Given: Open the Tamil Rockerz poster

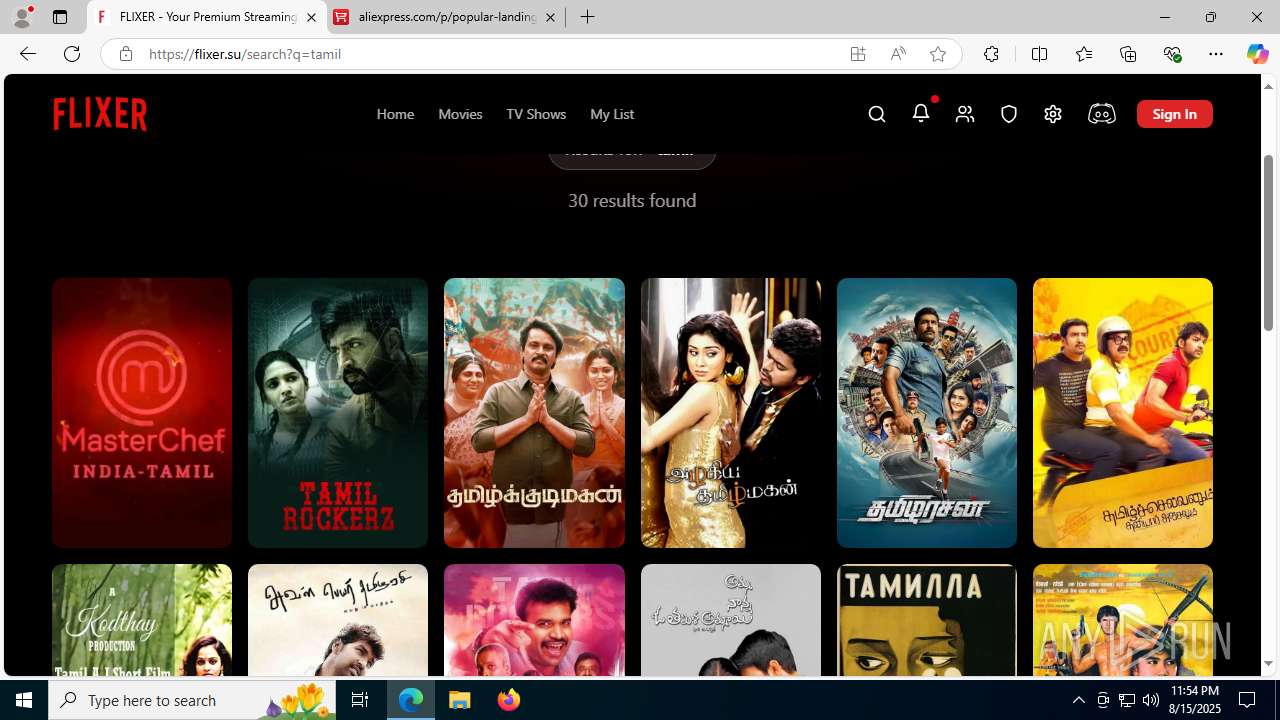Looking at the screenshot, I should [338, 413].
